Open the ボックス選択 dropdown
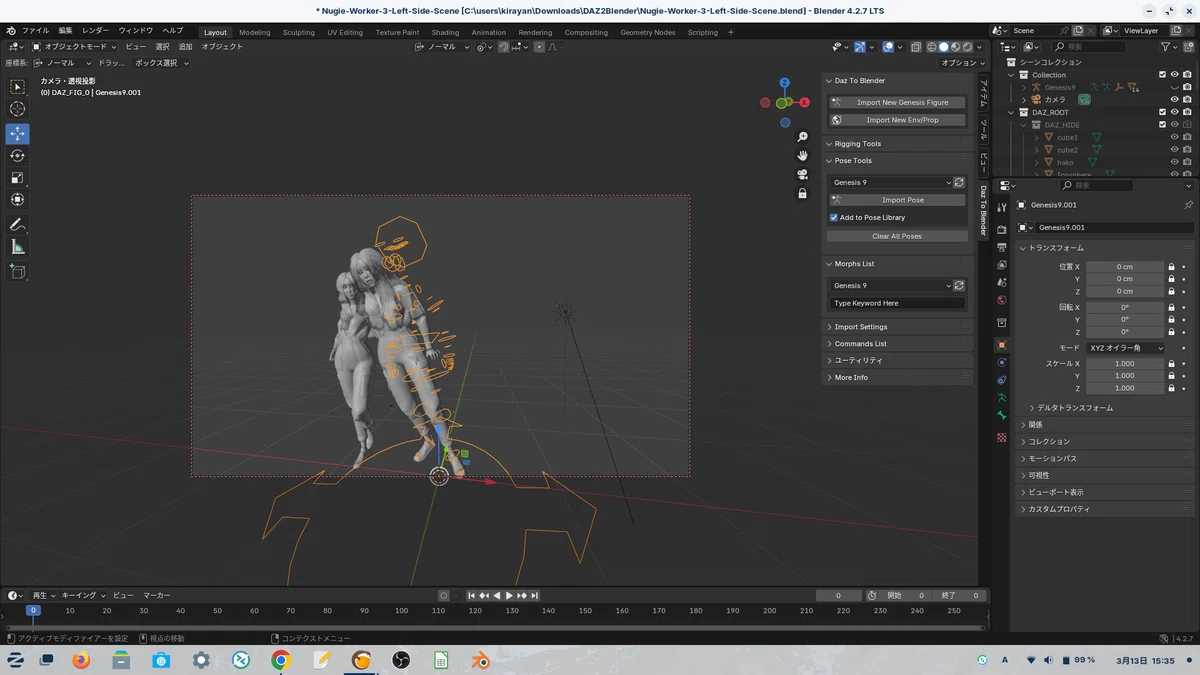The width and height of the screenshot is (1200, 675). (161, 63)
